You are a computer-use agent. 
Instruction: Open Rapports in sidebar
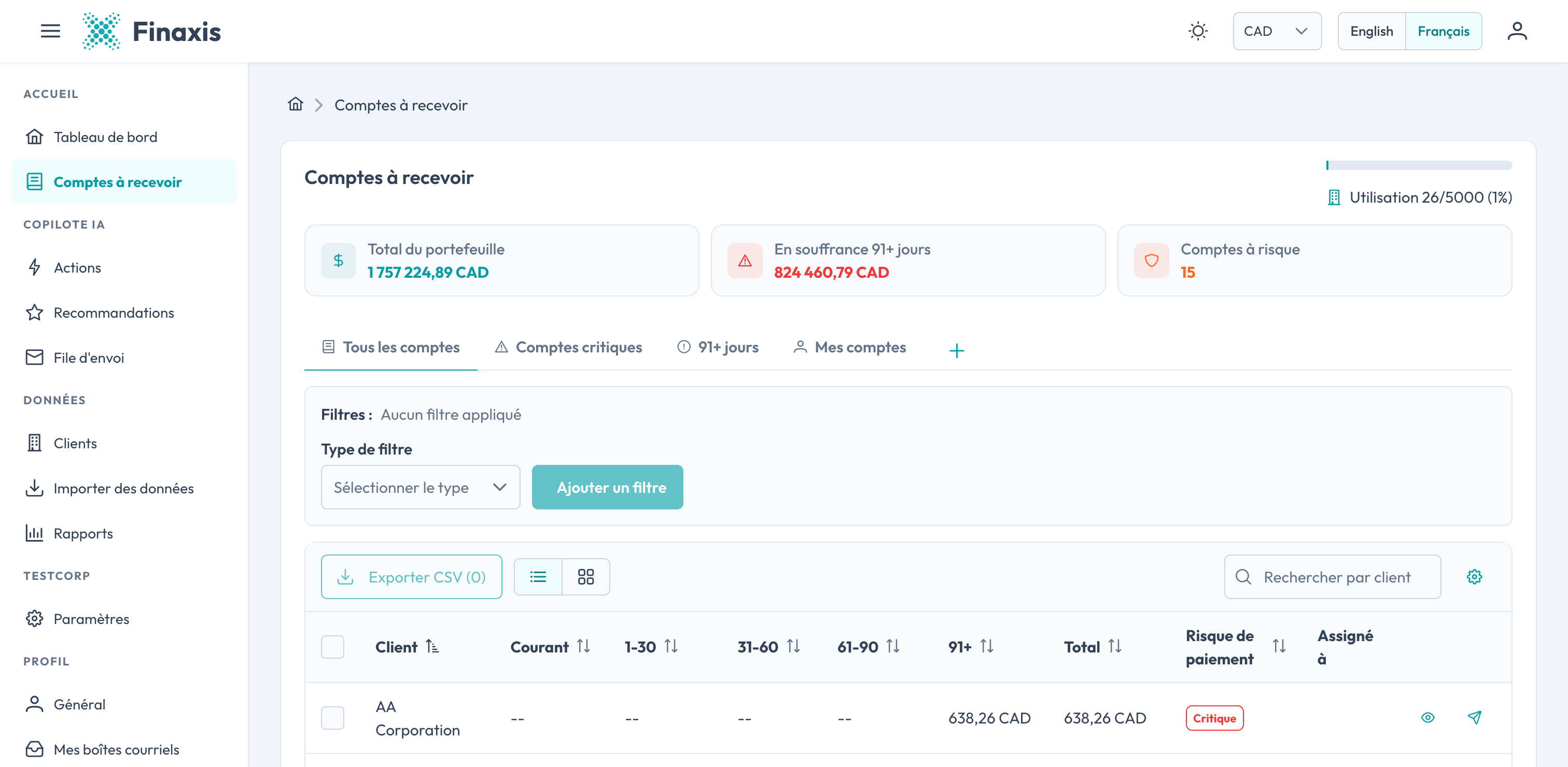(124, 533)
